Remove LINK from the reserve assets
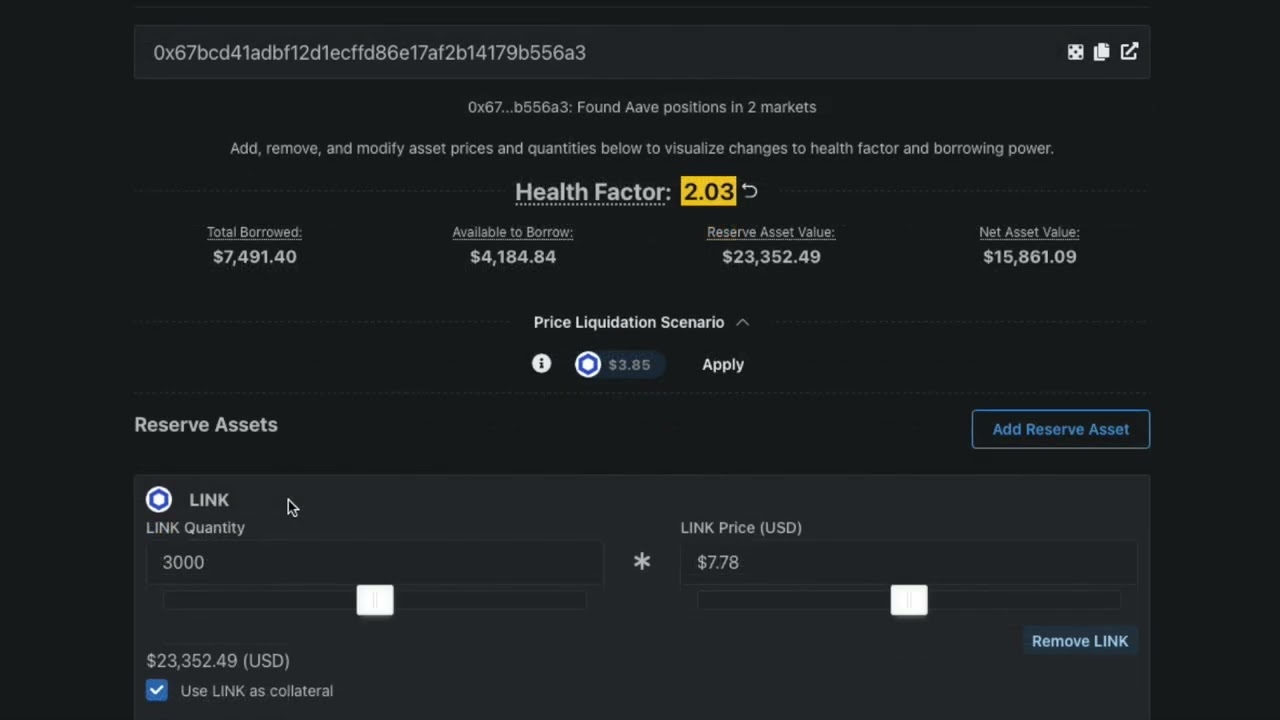The height and width of the screenshot is (720, 1280). click(x=1079, y=641)
